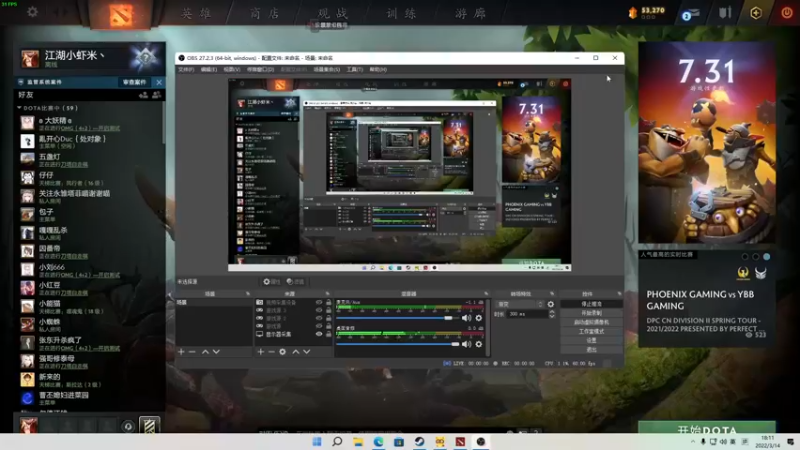Click the 审查案件 button in Dota
The image size is (800, 450).
pos(135,82)
